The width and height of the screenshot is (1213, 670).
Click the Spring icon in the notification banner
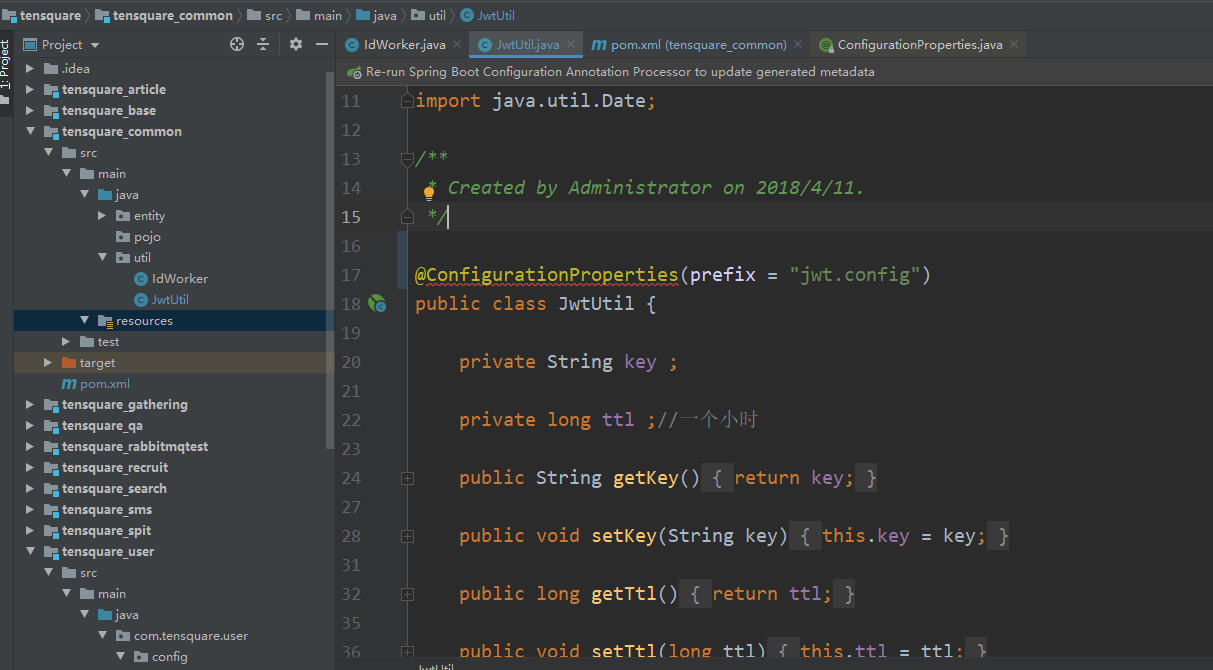click(x=354, y=72)
